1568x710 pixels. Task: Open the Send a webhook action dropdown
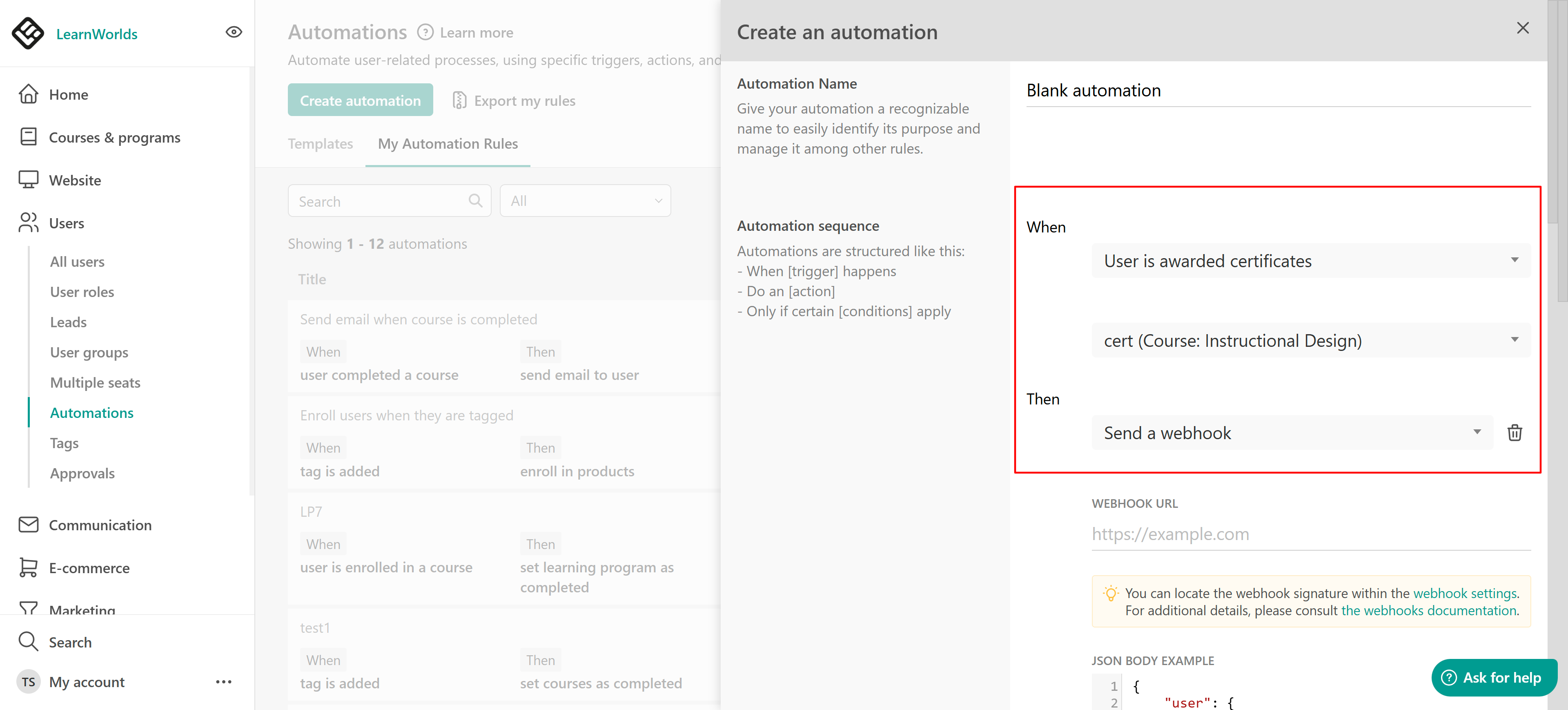[1292, 433]
